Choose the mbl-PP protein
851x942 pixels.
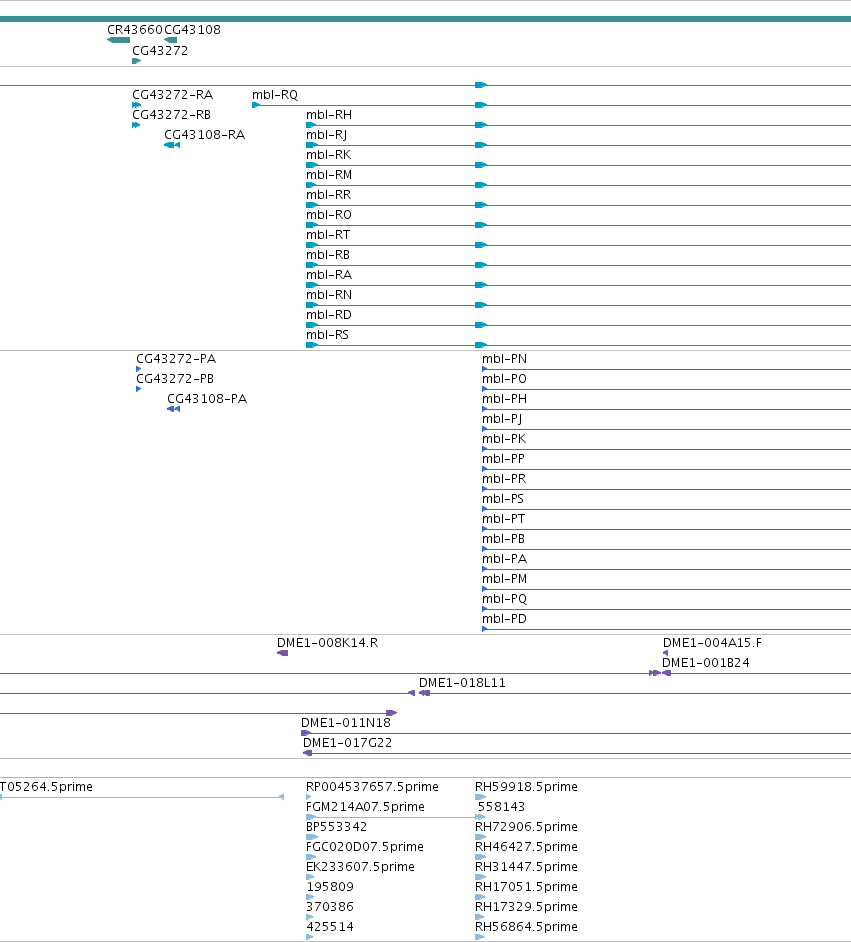[x=503, y=458]
